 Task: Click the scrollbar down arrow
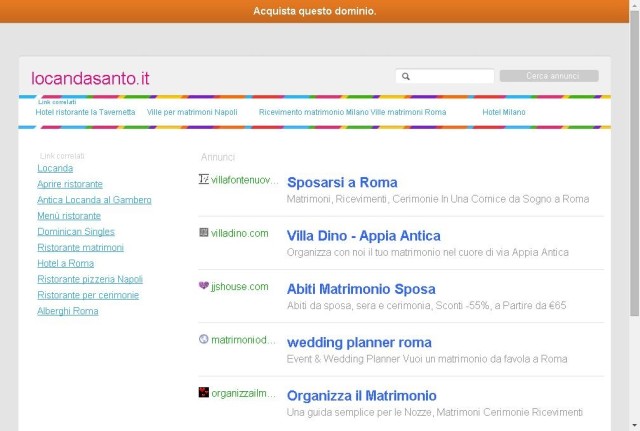point(634,426)
